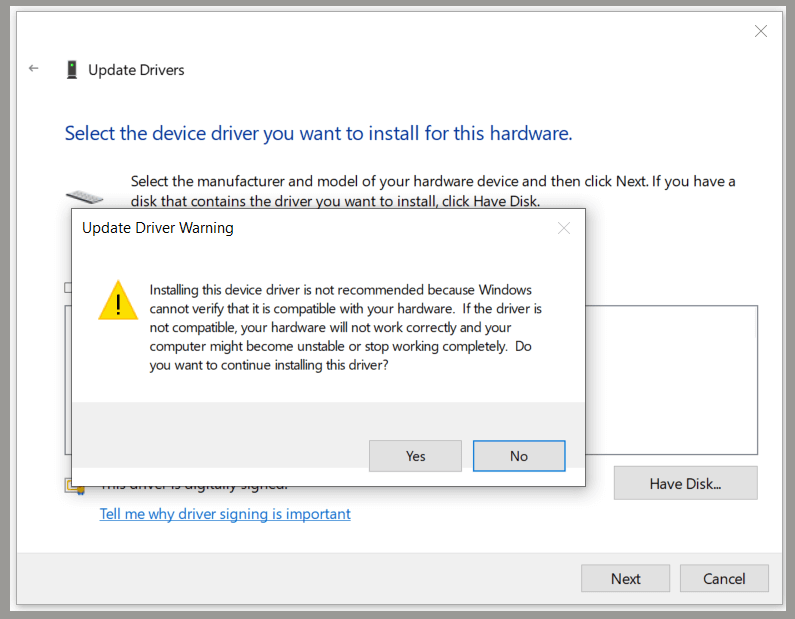795x619 pixels.
Task: Click the warning message starting 'Installing this device driver'
Action: tap(345, 327)
